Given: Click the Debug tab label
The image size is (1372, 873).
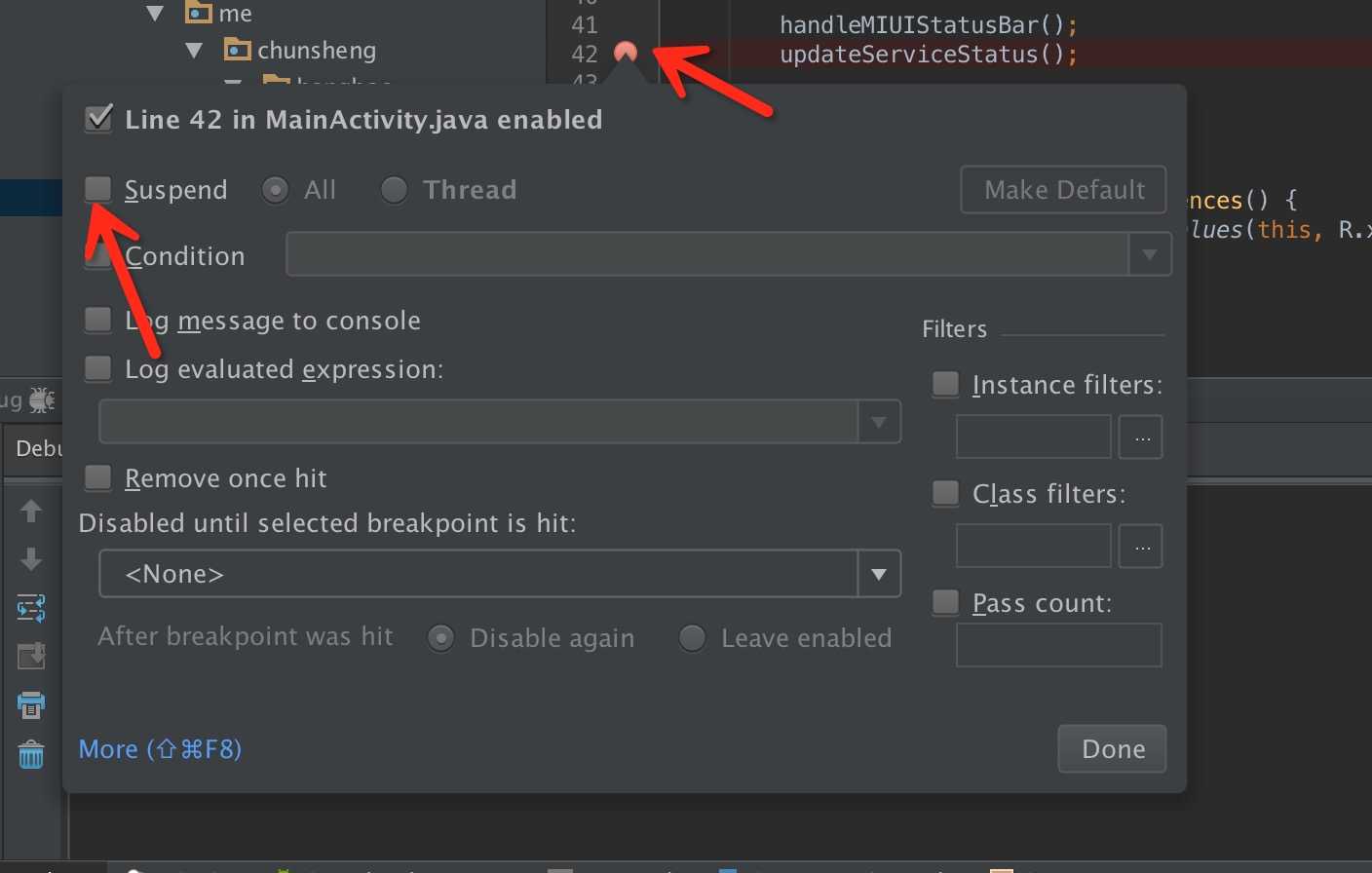Looking at the screenshot, I should click(x=39, y=448).
